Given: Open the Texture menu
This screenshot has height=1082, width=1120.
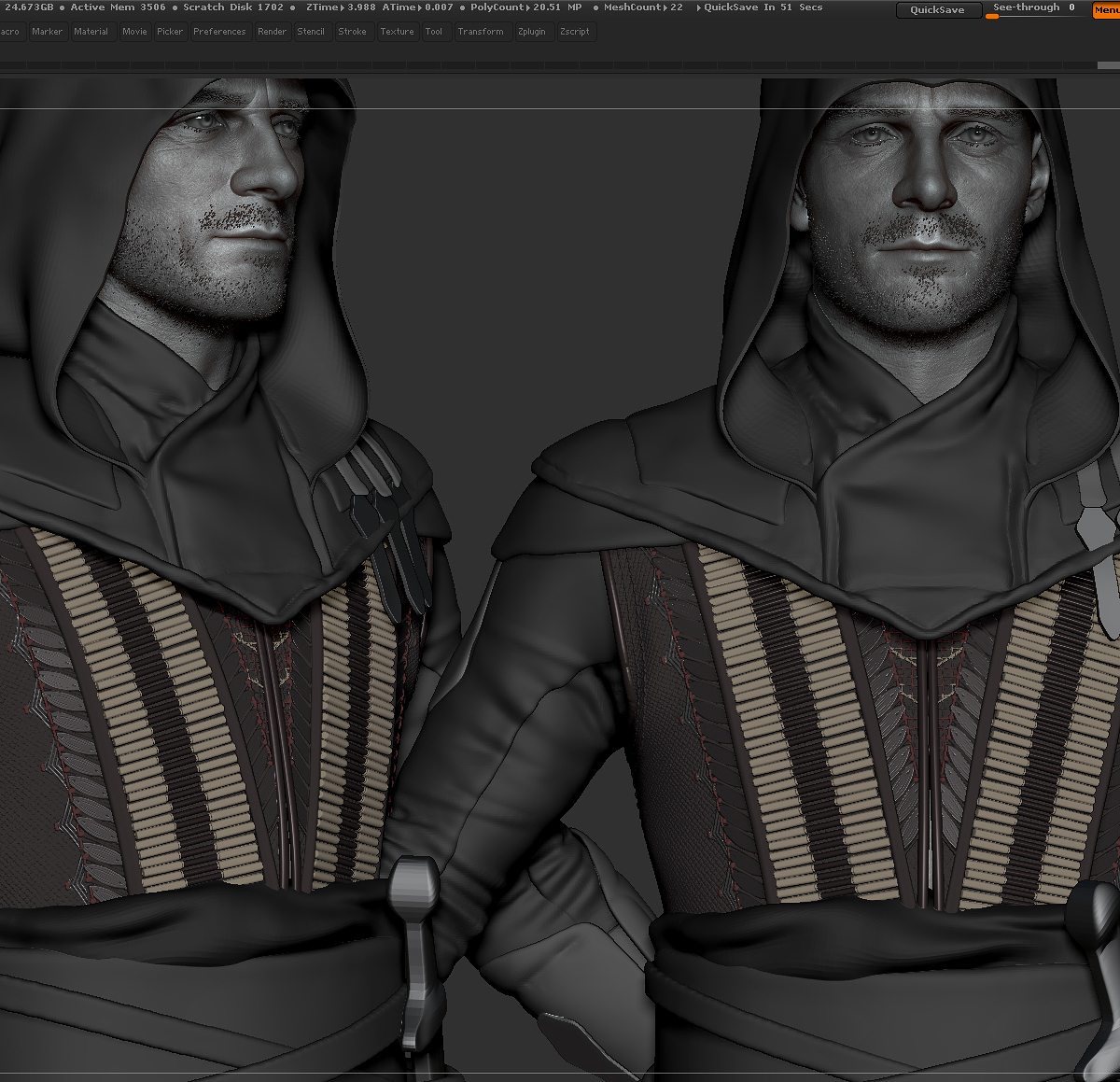Looking at the screenshot, I should (397, 32).
